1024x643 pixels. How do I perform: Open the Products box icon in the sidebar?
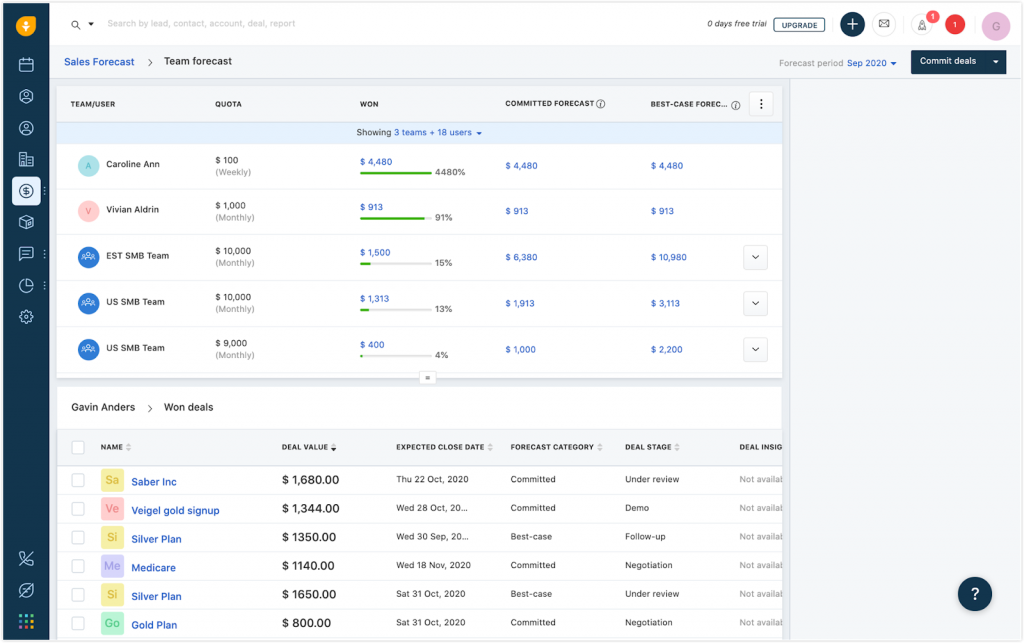pos(26,222)
